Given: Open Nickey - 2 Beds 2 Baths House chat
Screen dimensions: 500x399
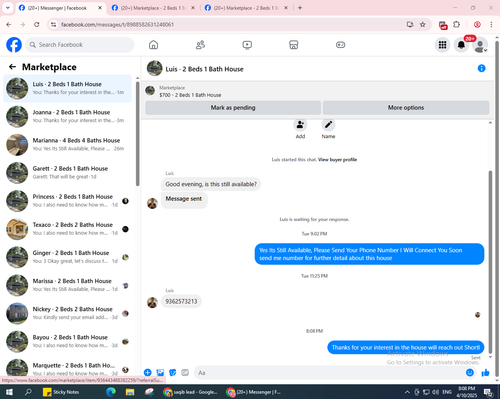Looking at the screenshot, I should pyautogui.click(x=67, y=313).
